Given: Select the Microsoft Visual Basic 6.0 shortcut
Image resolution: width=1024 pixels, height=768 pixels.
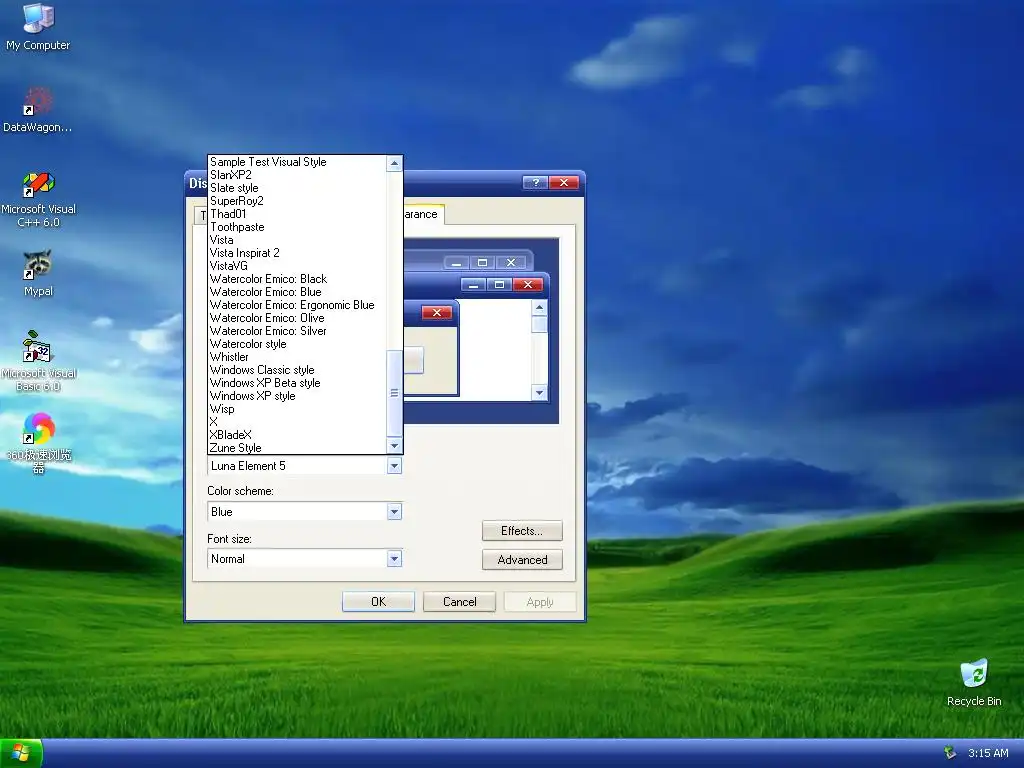Looking at the screenshot, I should pyautogui.click(x=38, y=360).
